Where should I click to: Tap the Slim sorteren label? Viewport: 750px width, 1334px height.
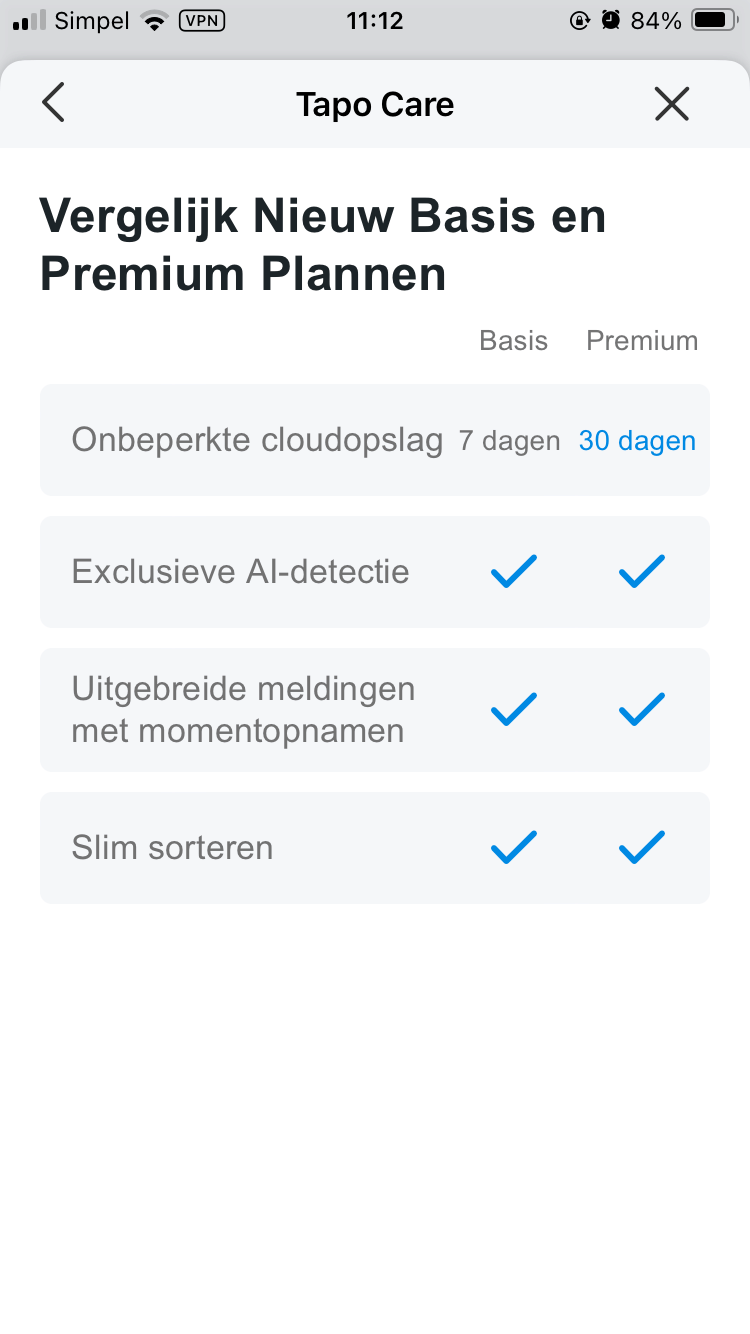[172, 848]
